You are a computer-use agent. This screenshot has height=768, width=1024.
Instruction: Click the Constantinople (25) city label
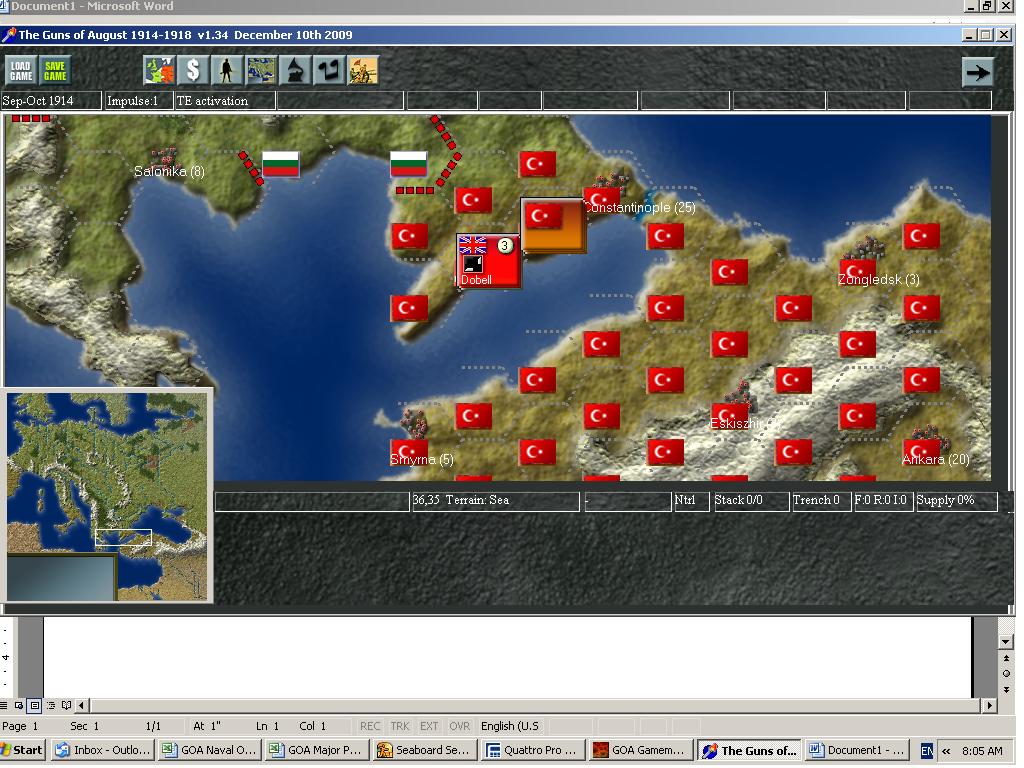point(640,207)
